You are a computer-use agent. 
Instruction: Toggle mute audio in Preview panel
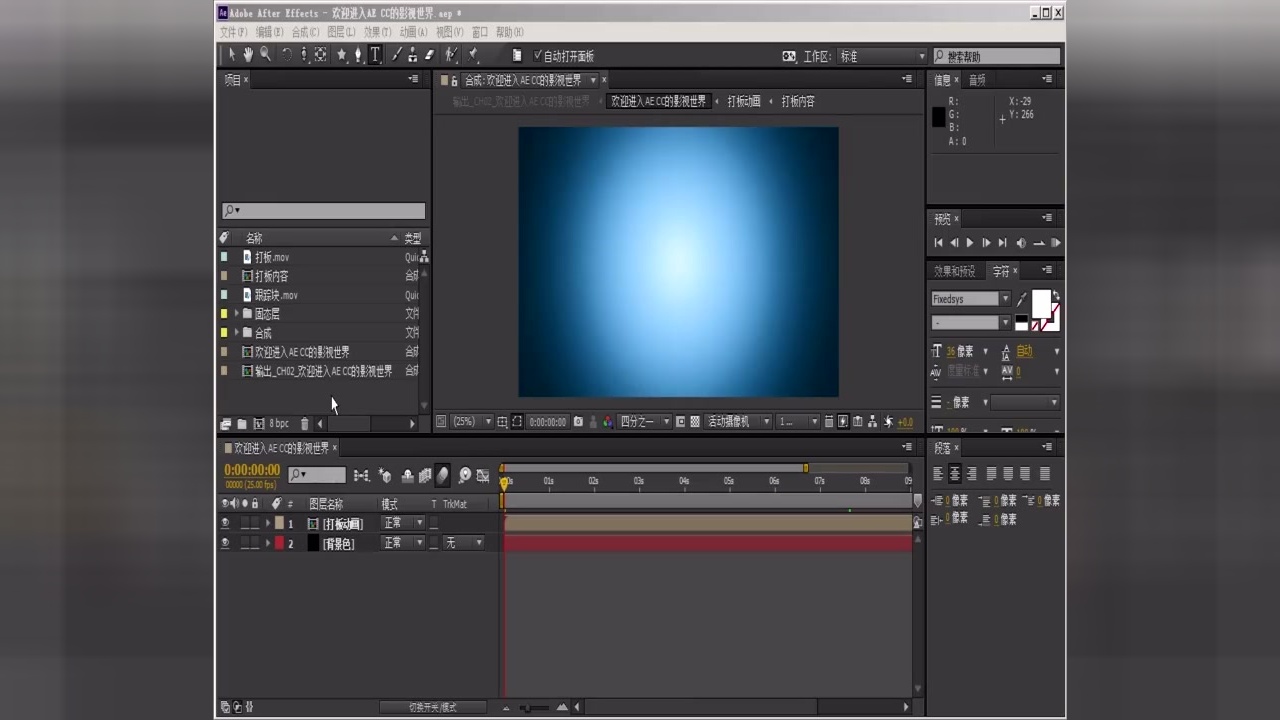point(1021,243)
